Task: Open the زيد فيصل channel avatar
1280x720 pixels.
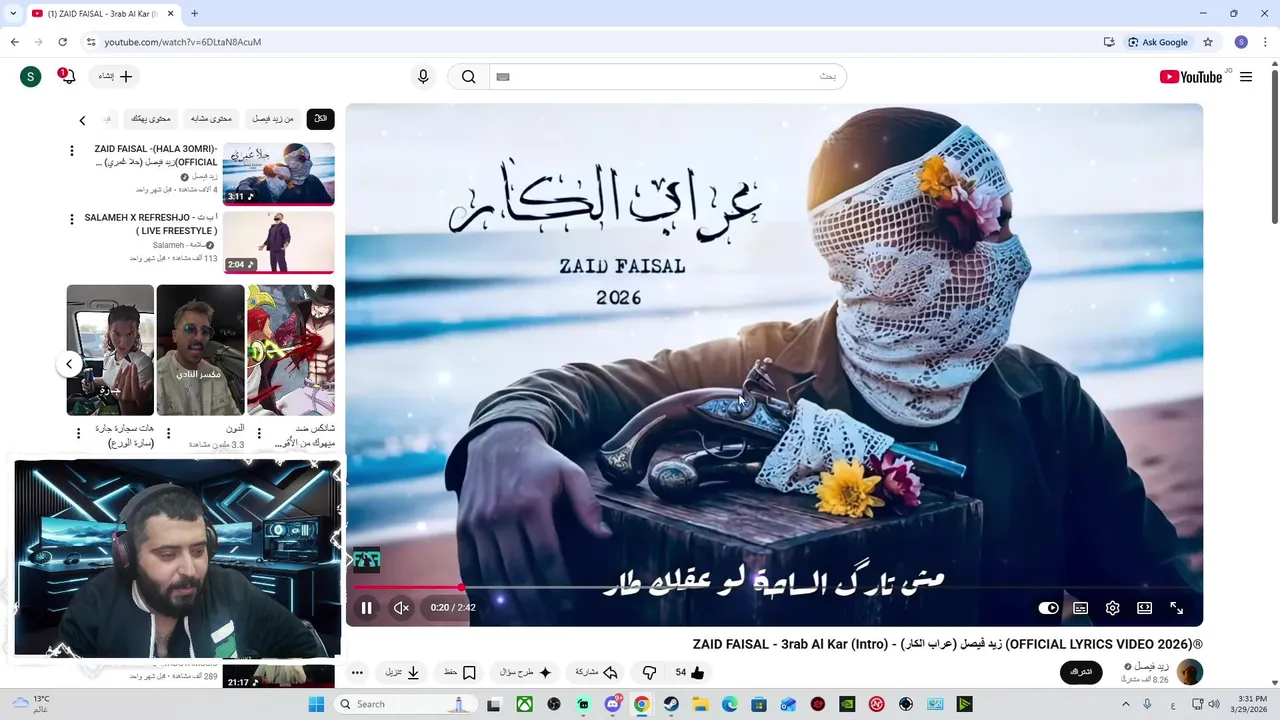Action: point(1189,672)
